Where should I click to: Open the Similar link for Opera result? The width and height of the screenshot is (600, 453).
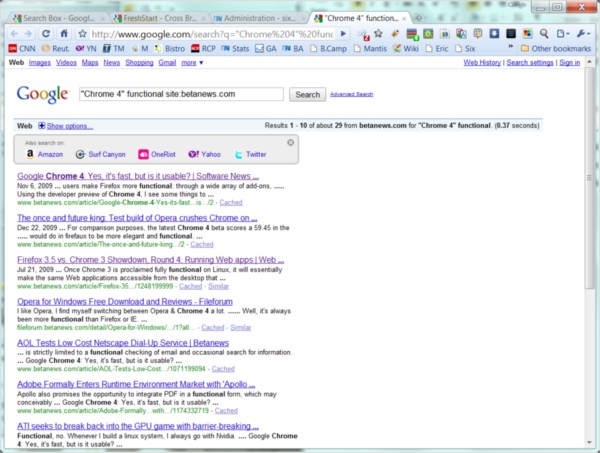(x=241, y=328)
